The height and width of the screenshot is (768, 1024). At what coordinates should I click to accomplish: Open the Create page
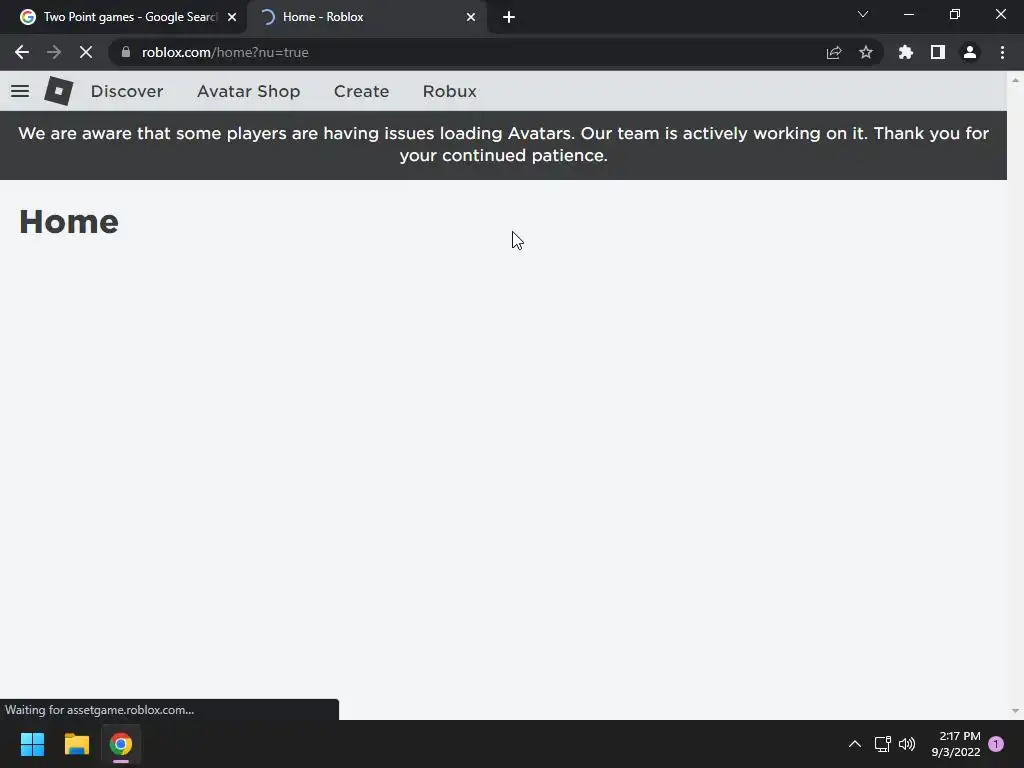[x=361, y=91]
